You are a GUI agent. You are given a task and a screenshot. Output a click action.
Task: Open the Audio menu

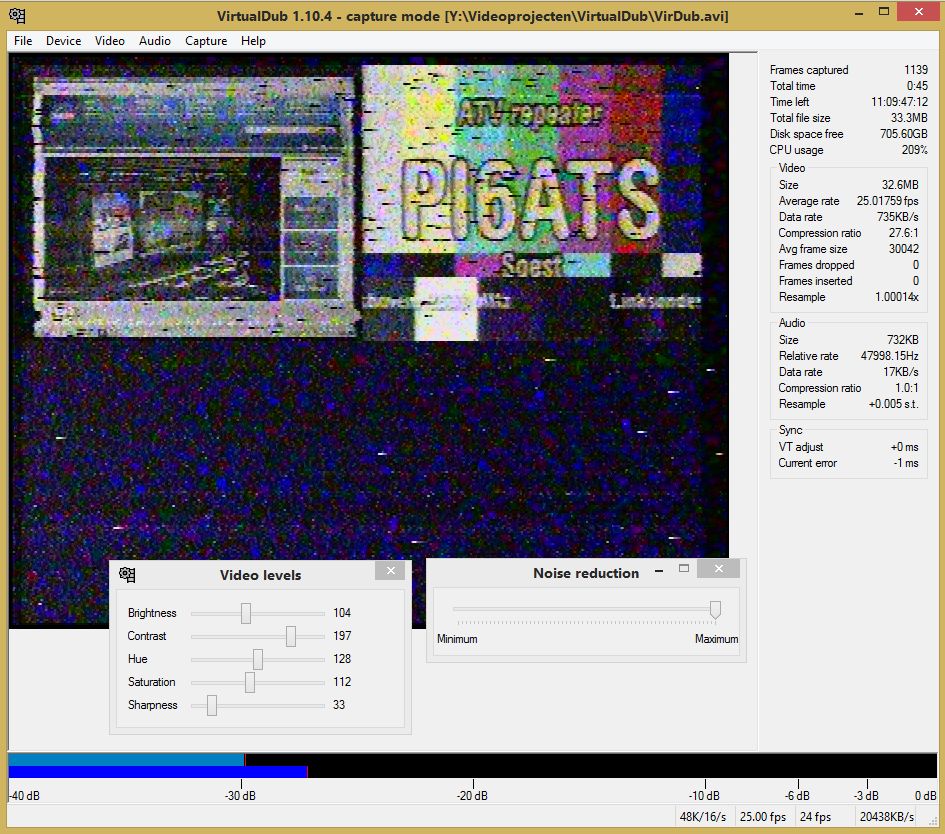coord(154,40)
